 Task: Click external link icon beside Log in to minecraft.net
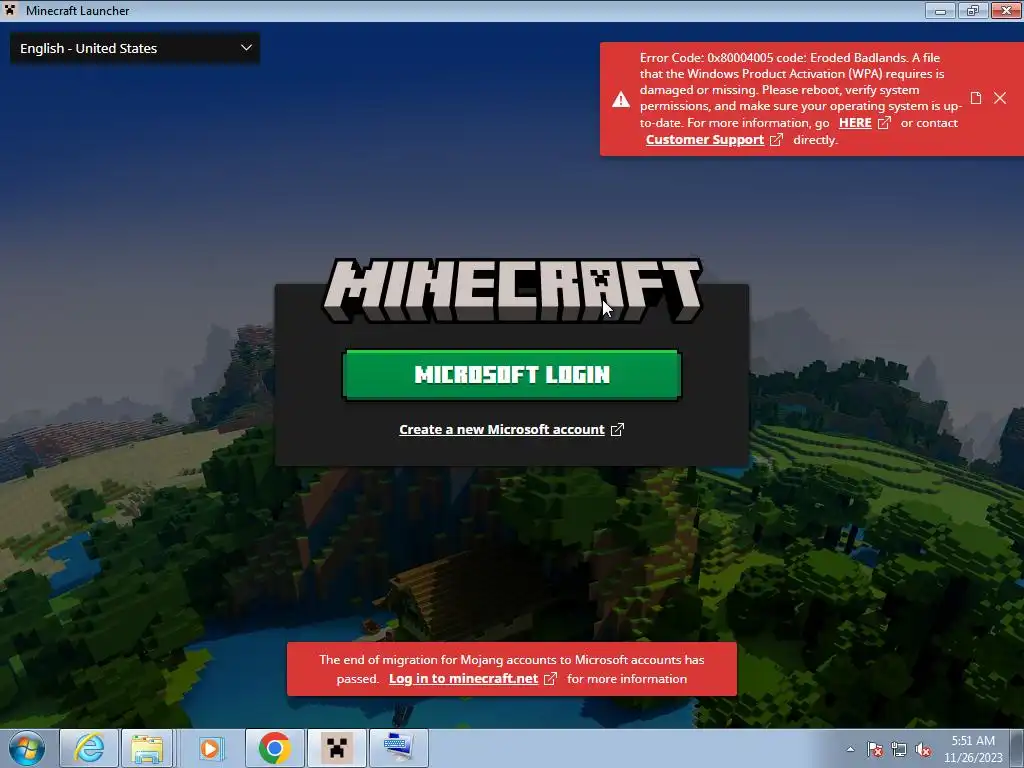551,679
